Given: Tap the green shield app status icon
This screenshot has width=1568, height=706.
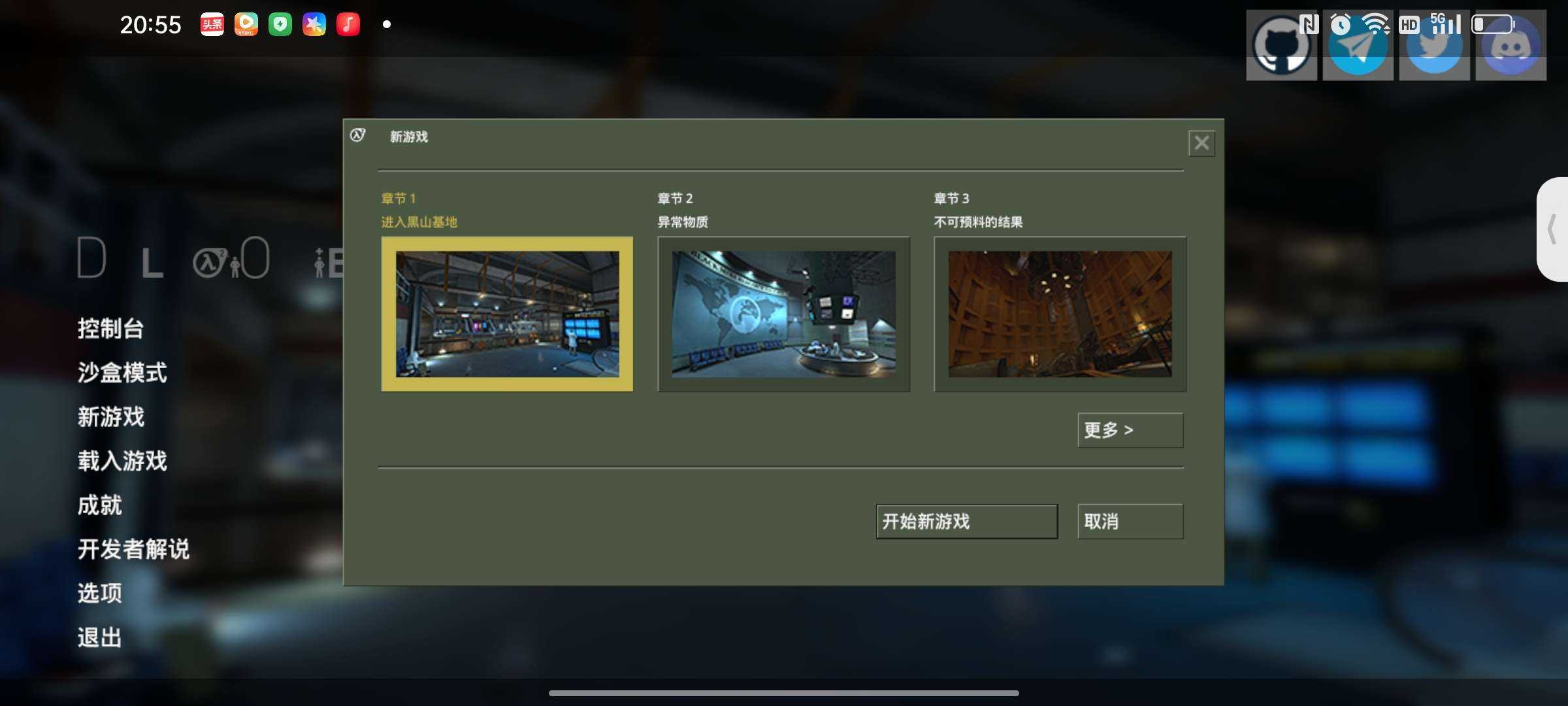Looking at the screenshot, I should [280, 24].
